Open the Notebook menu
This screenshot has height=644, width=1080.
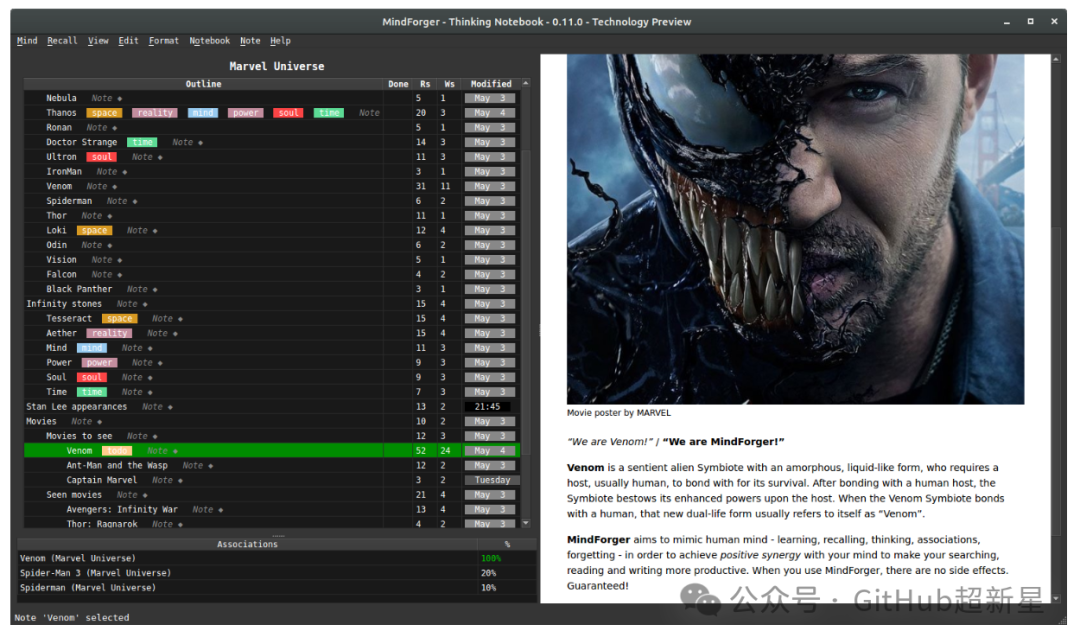(x=209, y=41)
